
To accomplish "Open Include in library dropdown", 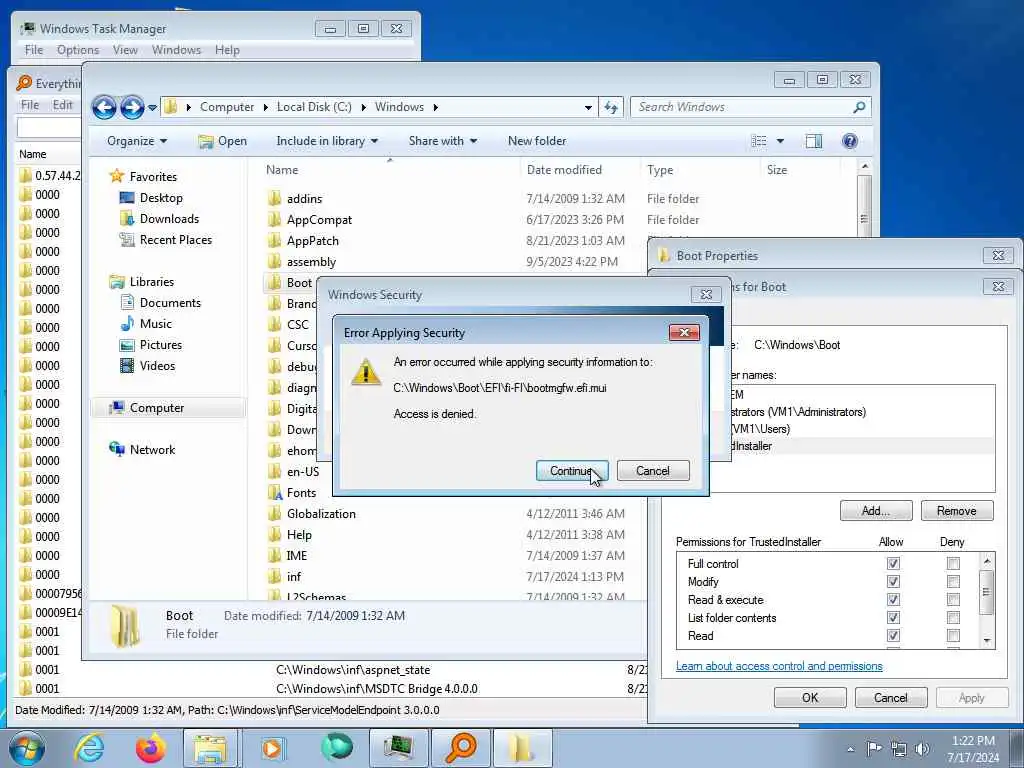I will [327, 141].
